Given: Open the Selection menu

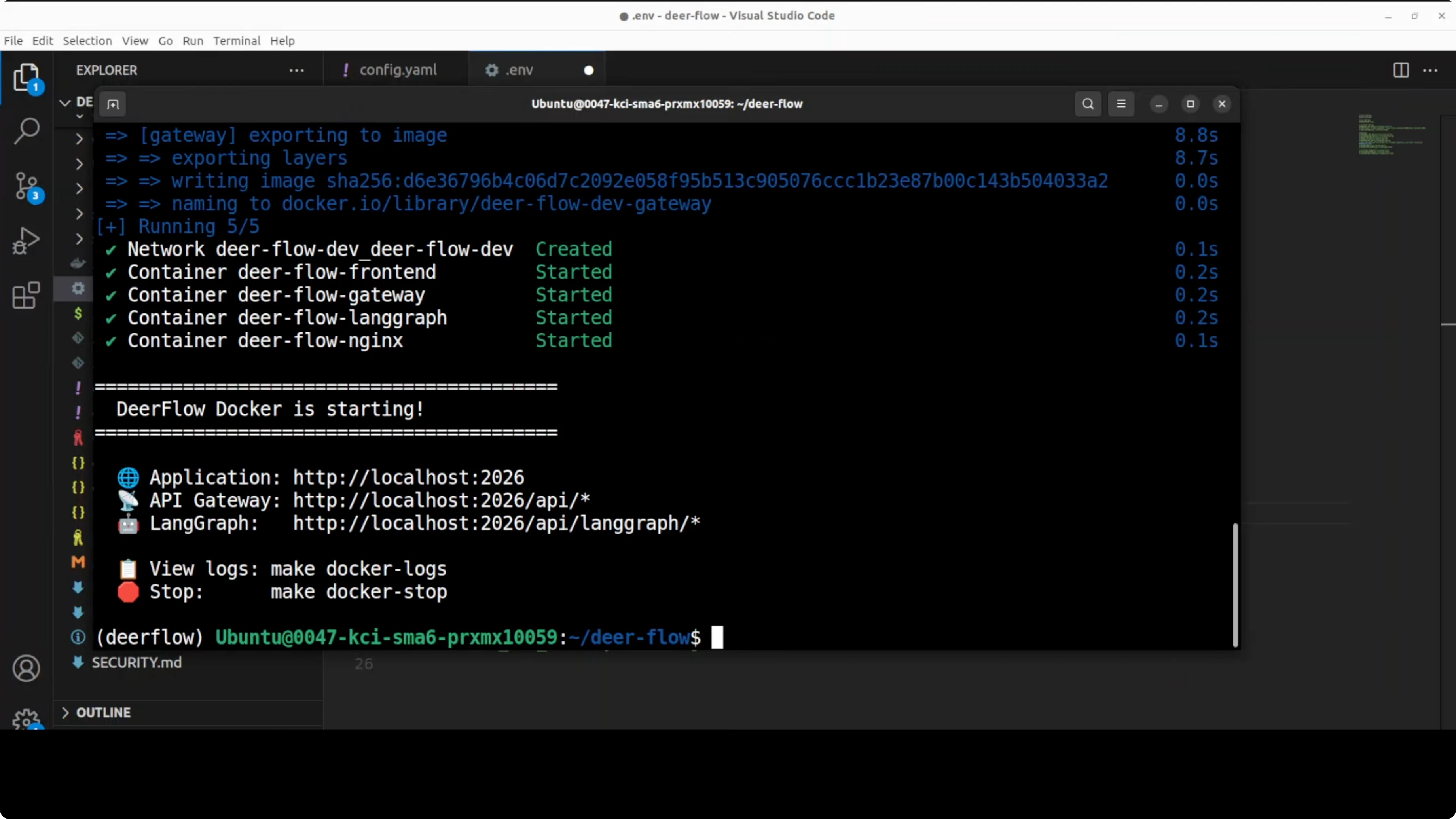Looking at the screenshot, I should (x=87, y=41).
